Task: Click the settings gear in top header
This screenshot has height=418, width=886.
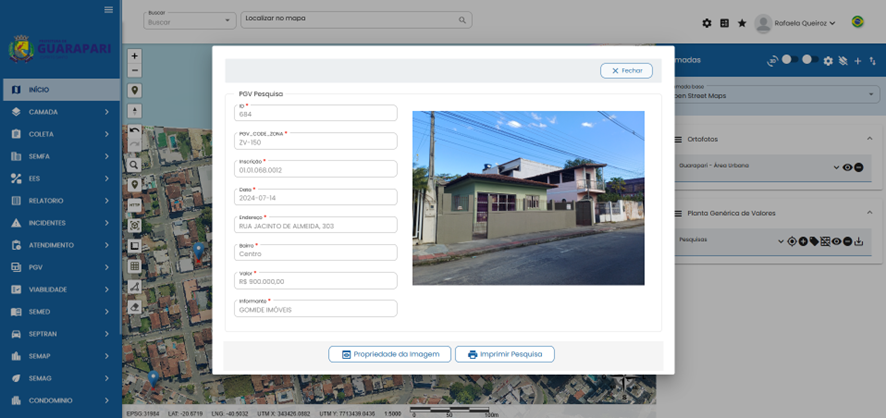Action: [x=707, y=23]
